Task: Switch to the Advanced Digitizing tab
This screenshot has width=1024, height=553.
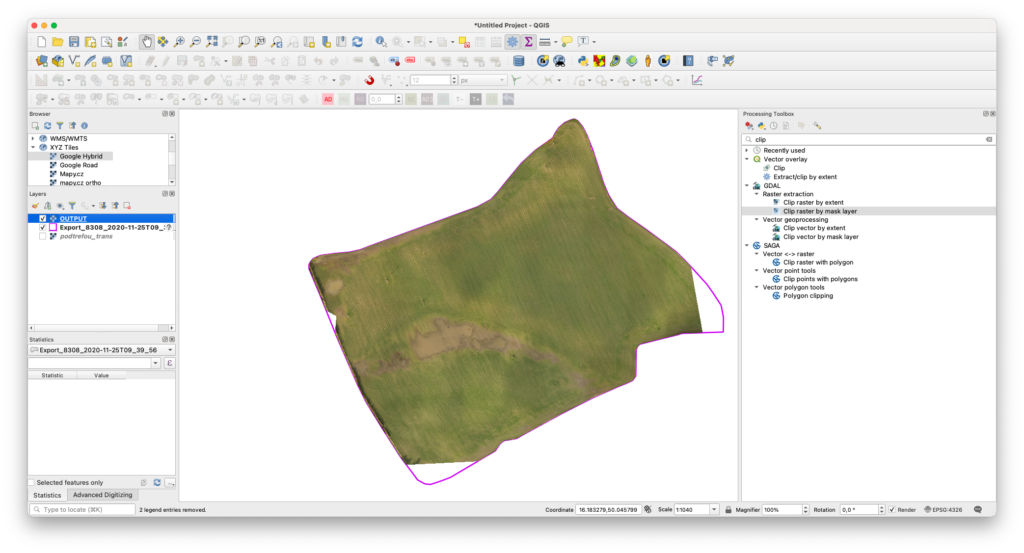Action: (102, 495)
